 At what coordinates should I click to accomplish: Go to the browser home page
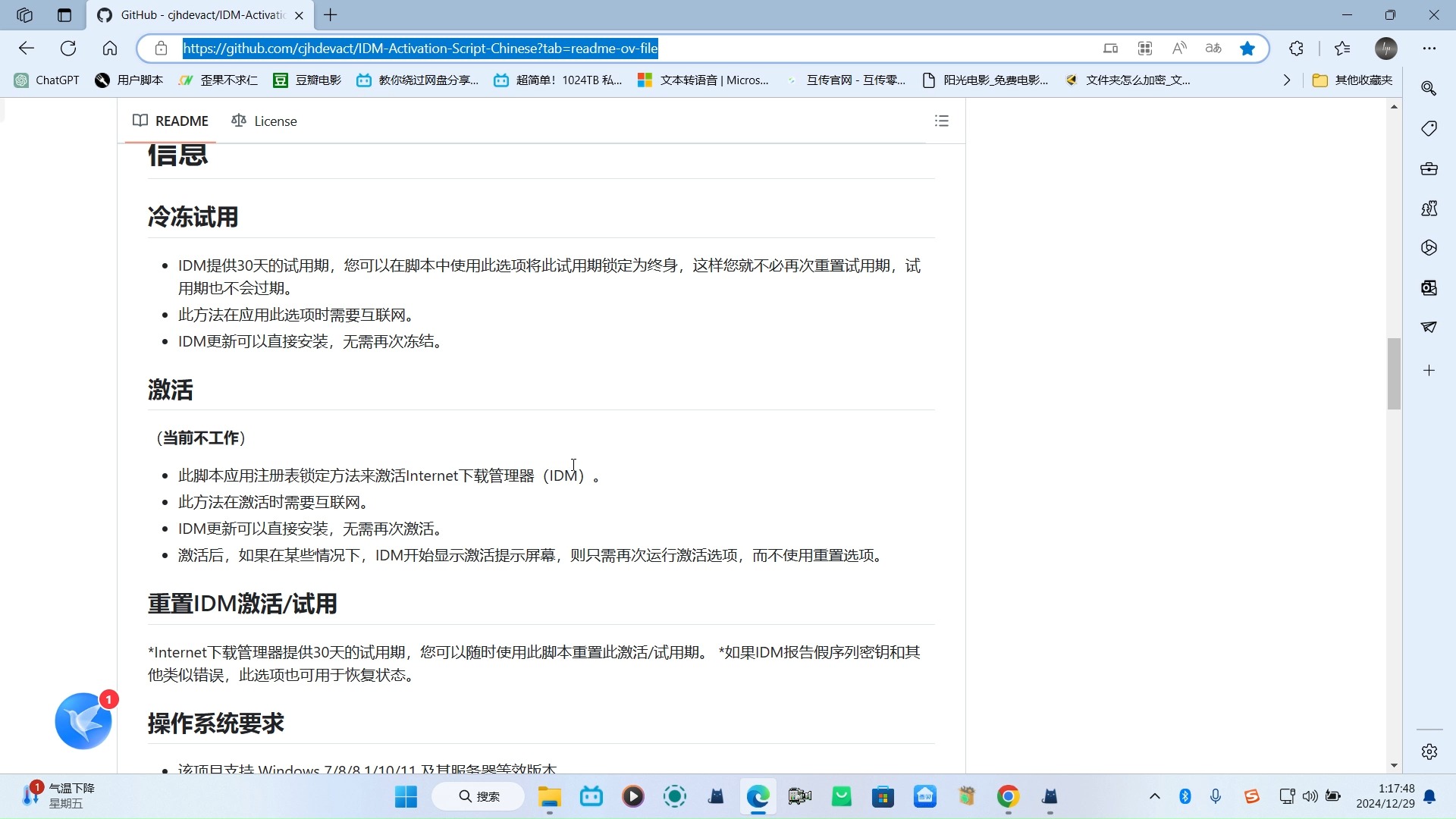[110, 49]
